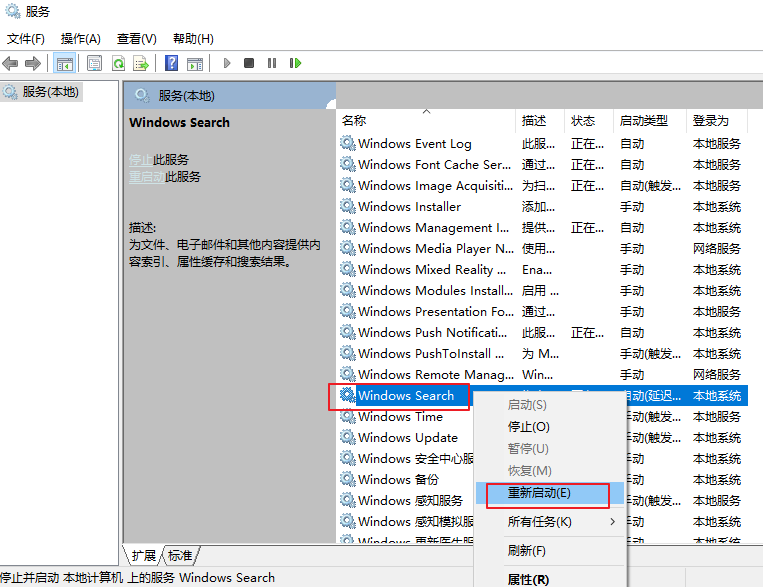Open Help via the question mark icon

click(171, 63)
